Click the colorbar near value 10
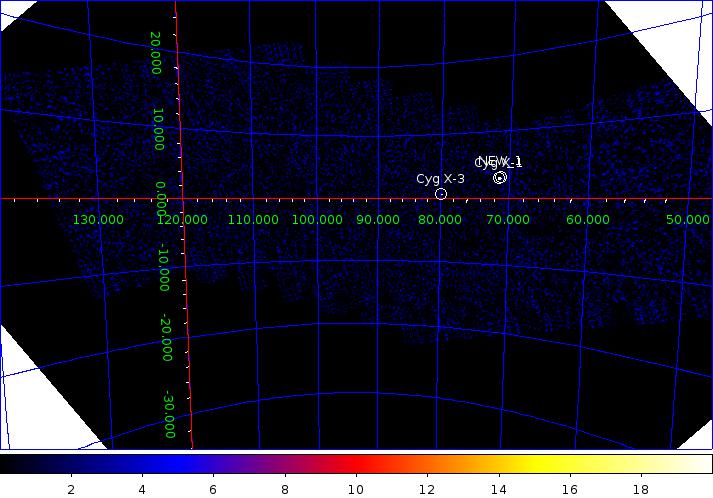Screen dimensions: 713x498 [356, 464]
